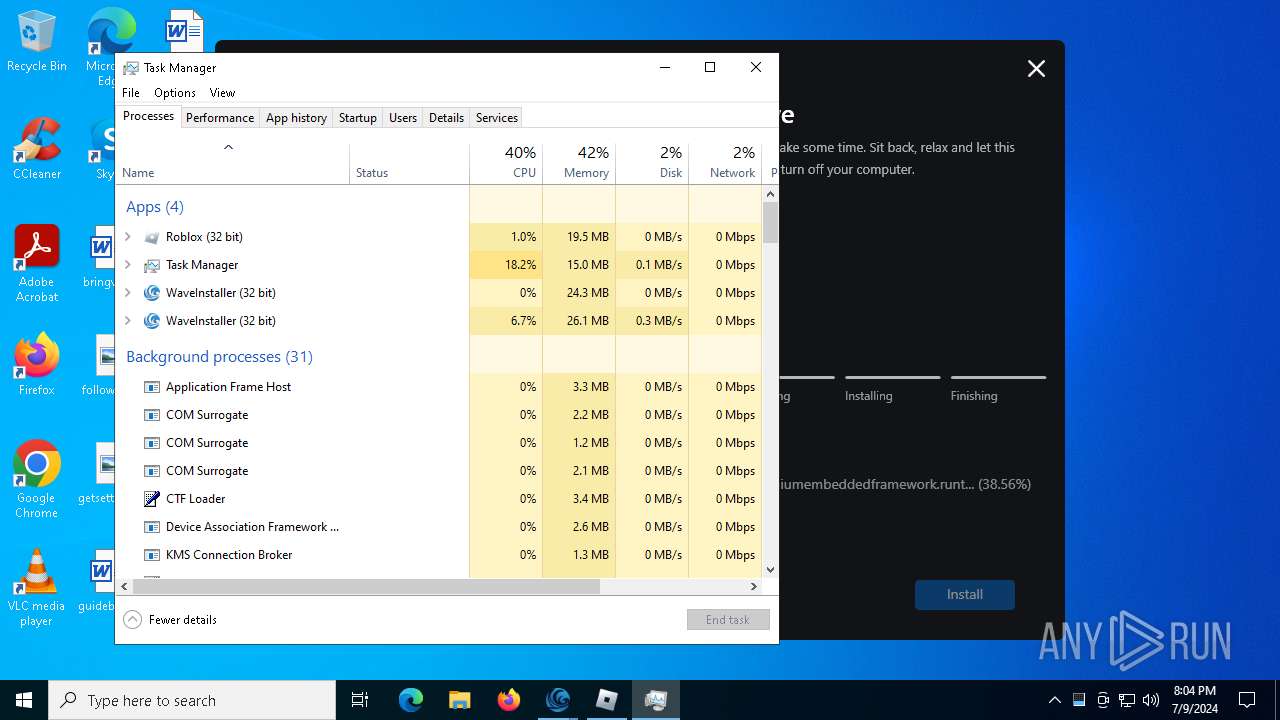
Task: Open VLC media player desktop icon
Action: tap(37, 588)
